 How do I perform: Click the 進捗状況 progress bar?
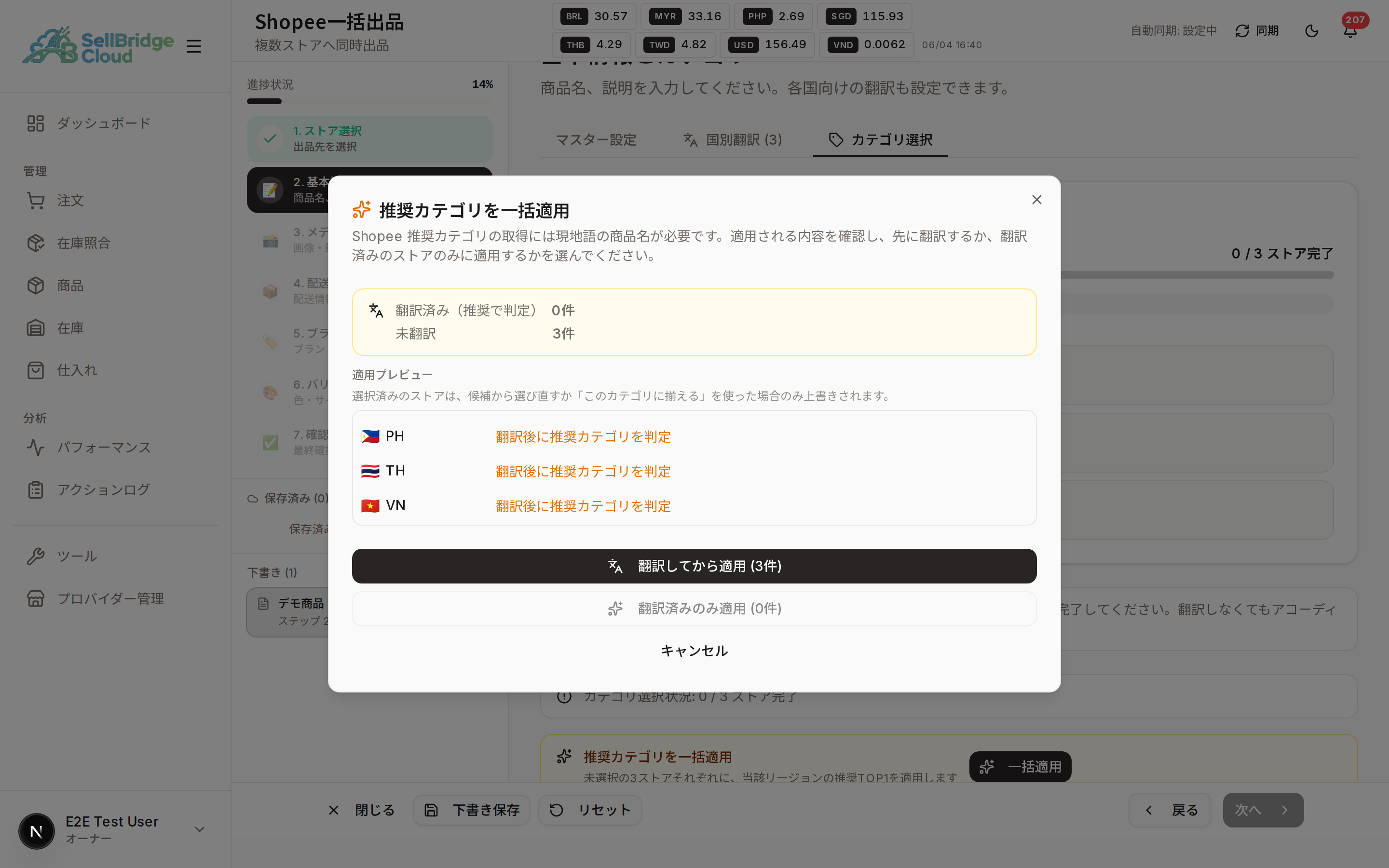369,101
